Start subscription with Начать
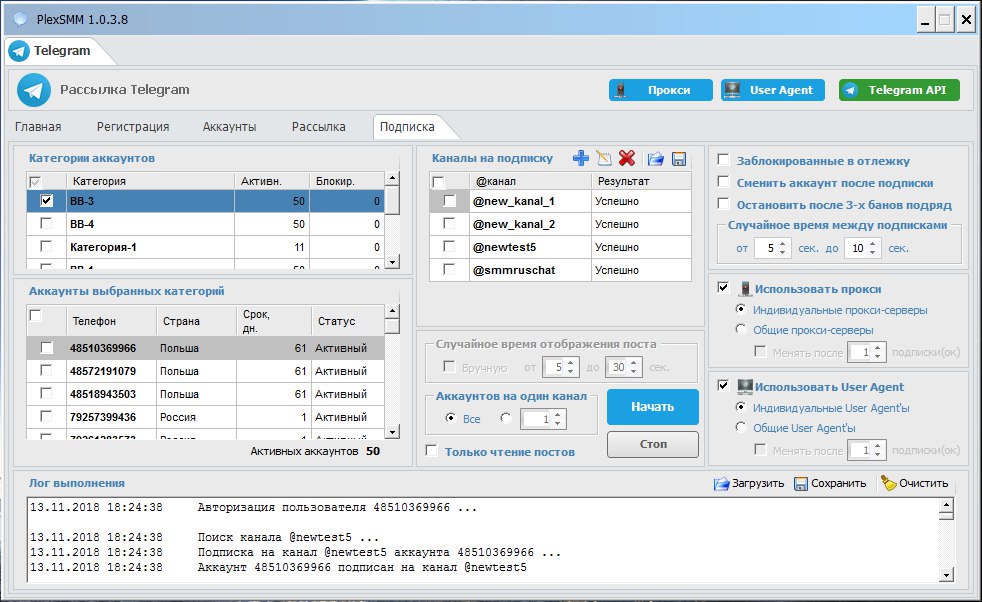Viewport: 982px width, 602px height. click(x=653, y=407)
